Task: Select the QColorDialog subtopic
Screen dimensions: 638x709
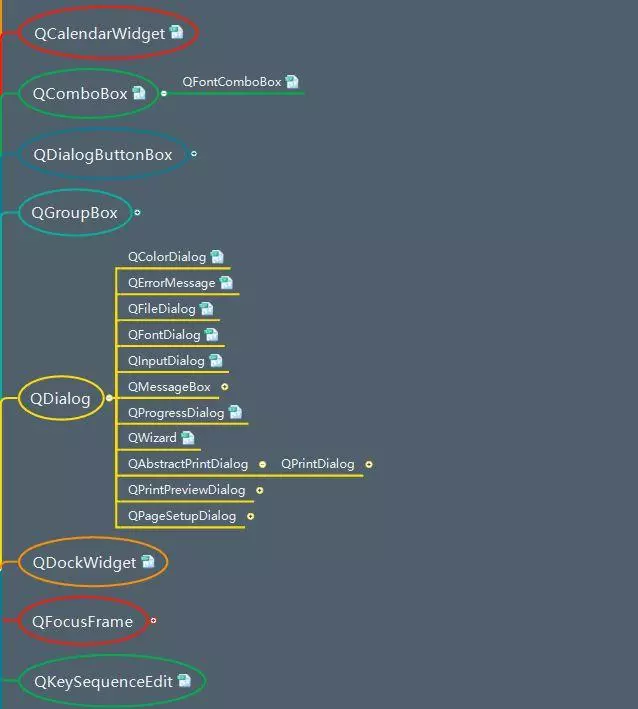Action: 167,257
